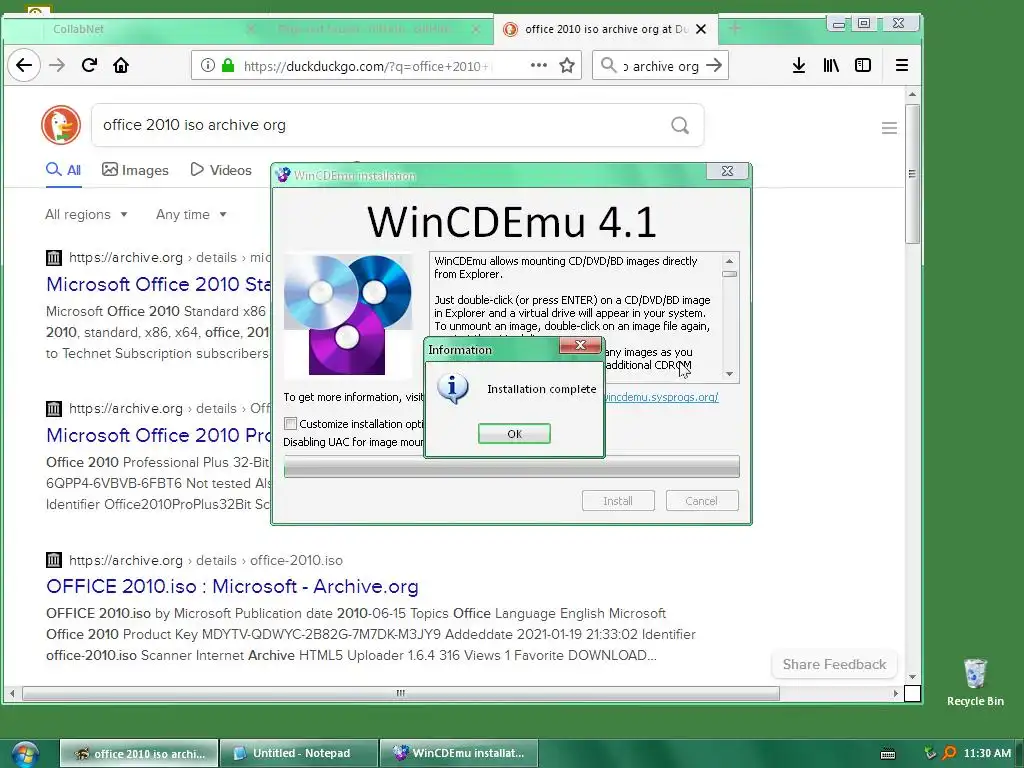Screen dimensions: 1024x768
Task: Switch to the CollabNet tab
Action: click(131, 29)
